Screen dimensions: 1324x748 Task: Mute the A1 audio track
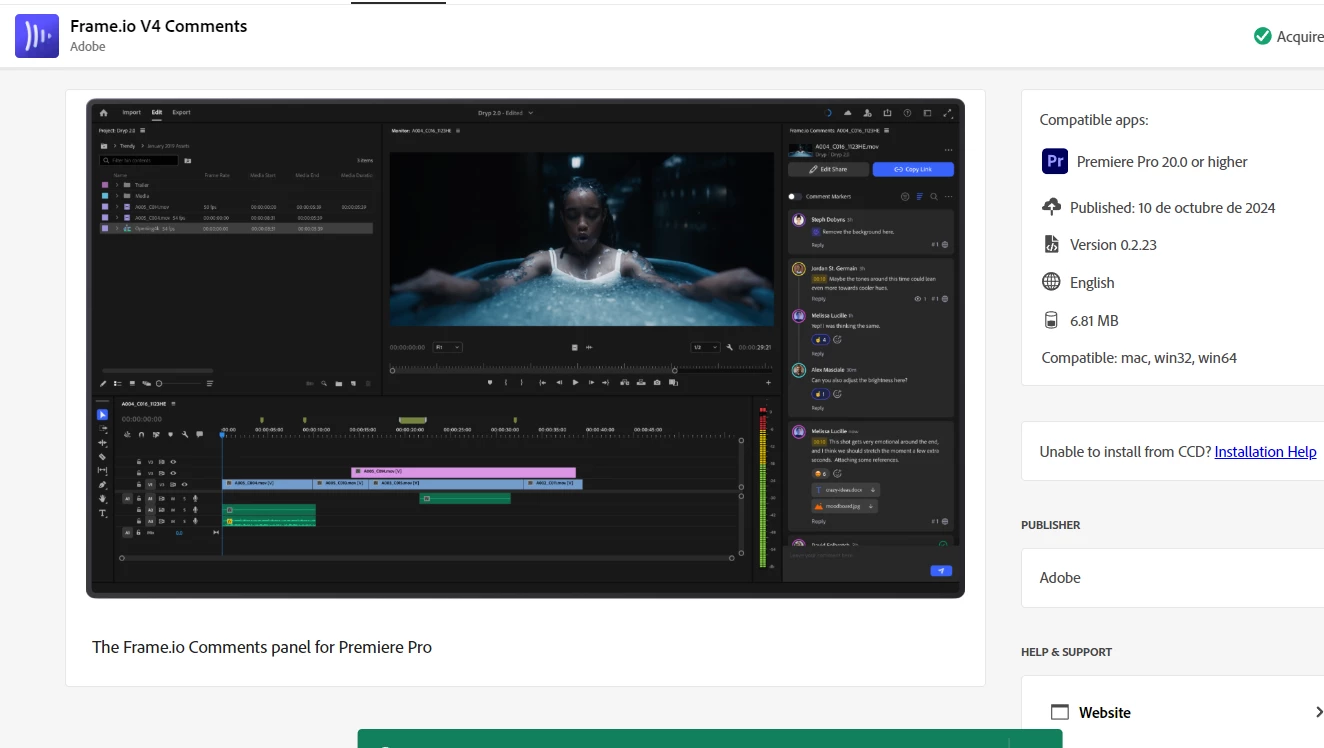pos(173,498)
